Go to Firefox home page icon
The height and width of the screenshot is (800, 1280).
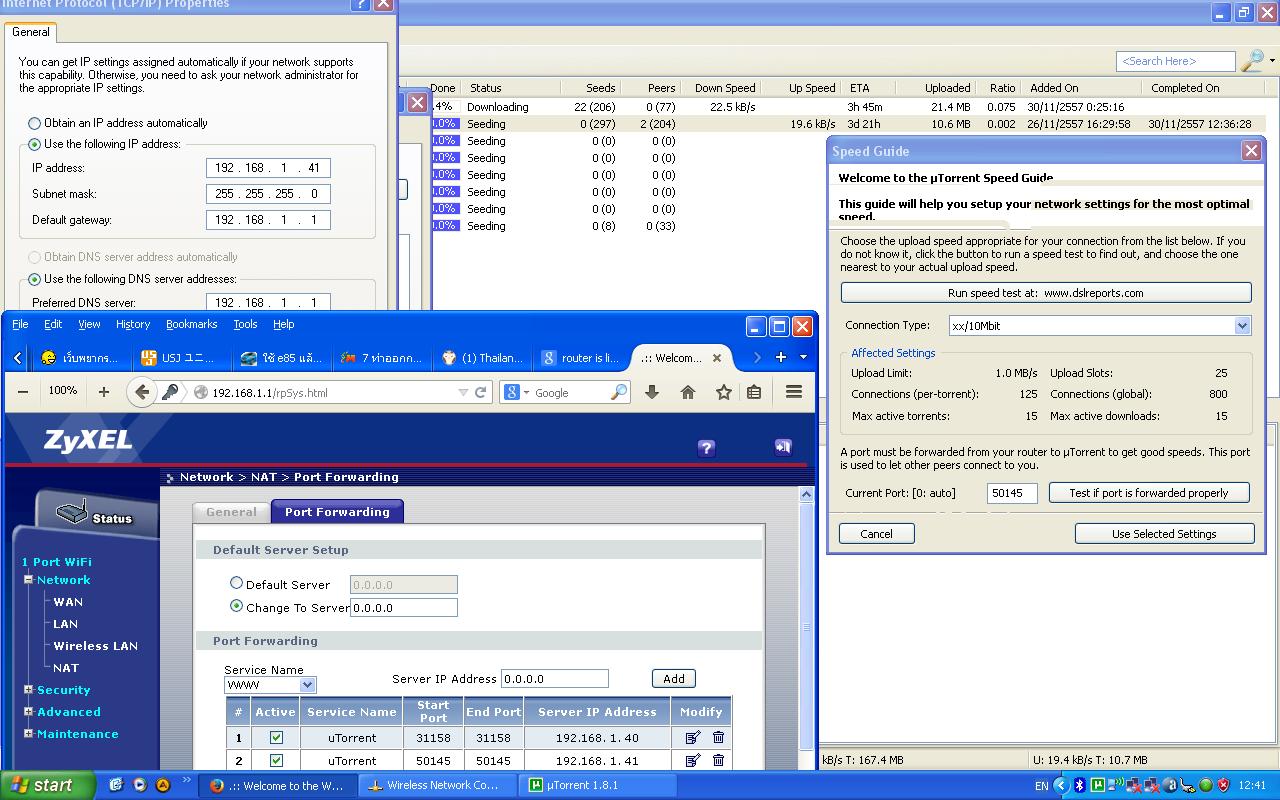click(688, 392)
